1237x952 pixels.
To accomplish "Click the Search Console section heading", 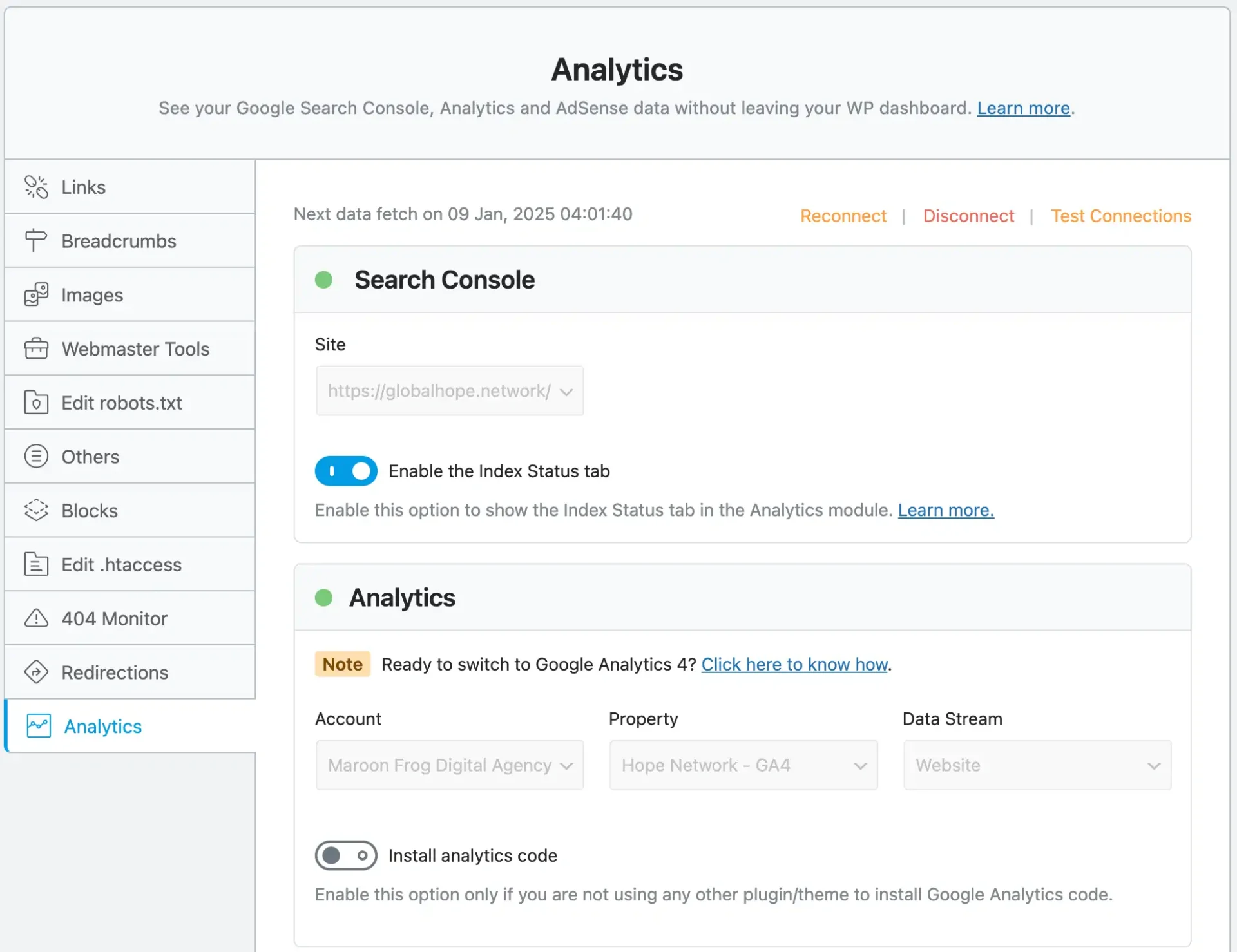I will tap(445, 280).
